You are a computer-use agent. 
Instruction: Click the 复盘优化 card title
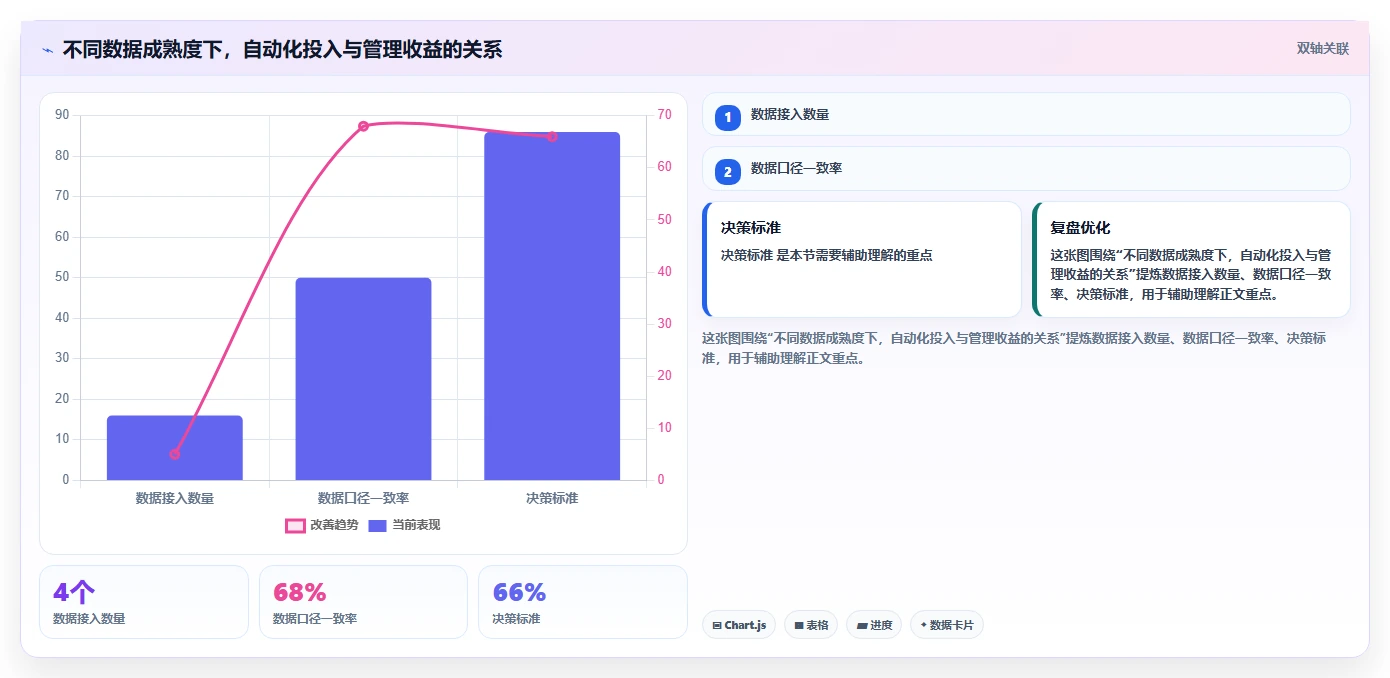(1080, 228)
